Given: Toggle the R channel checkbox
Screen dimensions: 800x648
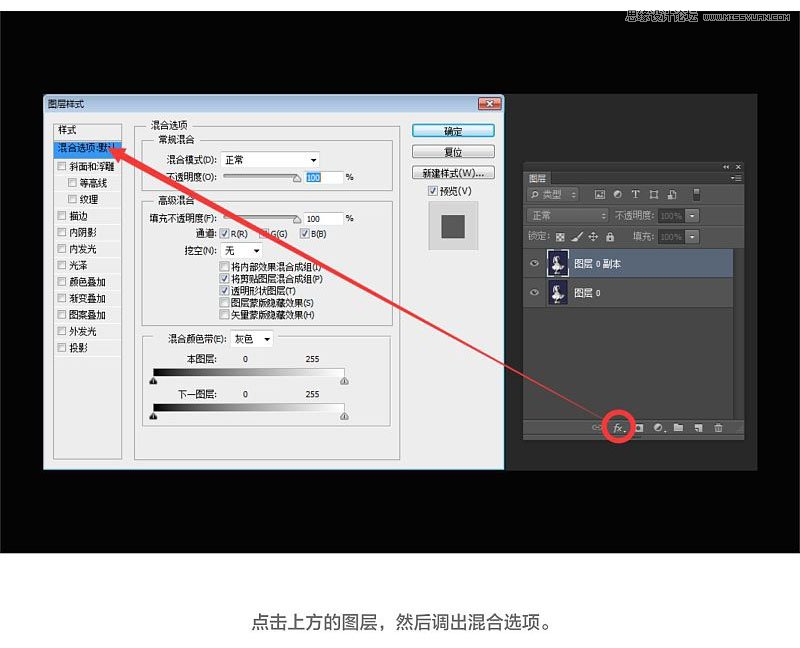Looking at the screenshot, I should [x=224, y=234].
